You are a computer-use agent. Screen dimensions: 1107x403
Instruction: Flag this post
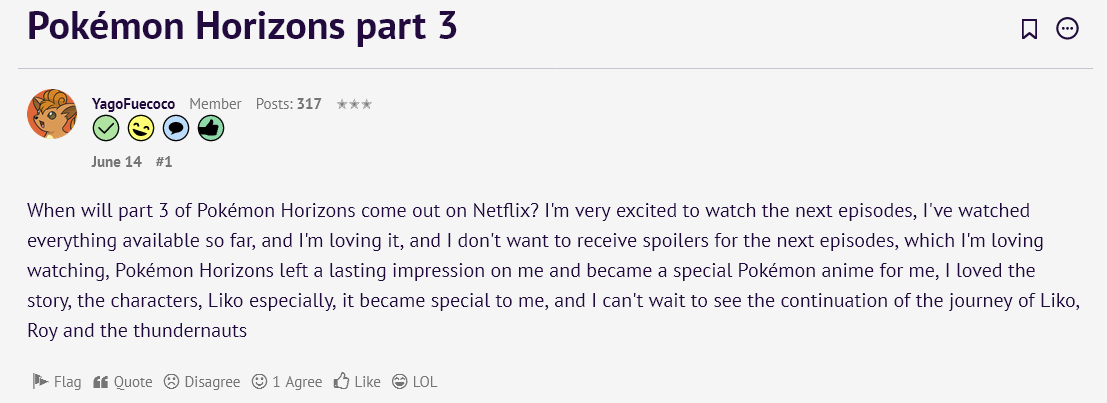[57, 381]
